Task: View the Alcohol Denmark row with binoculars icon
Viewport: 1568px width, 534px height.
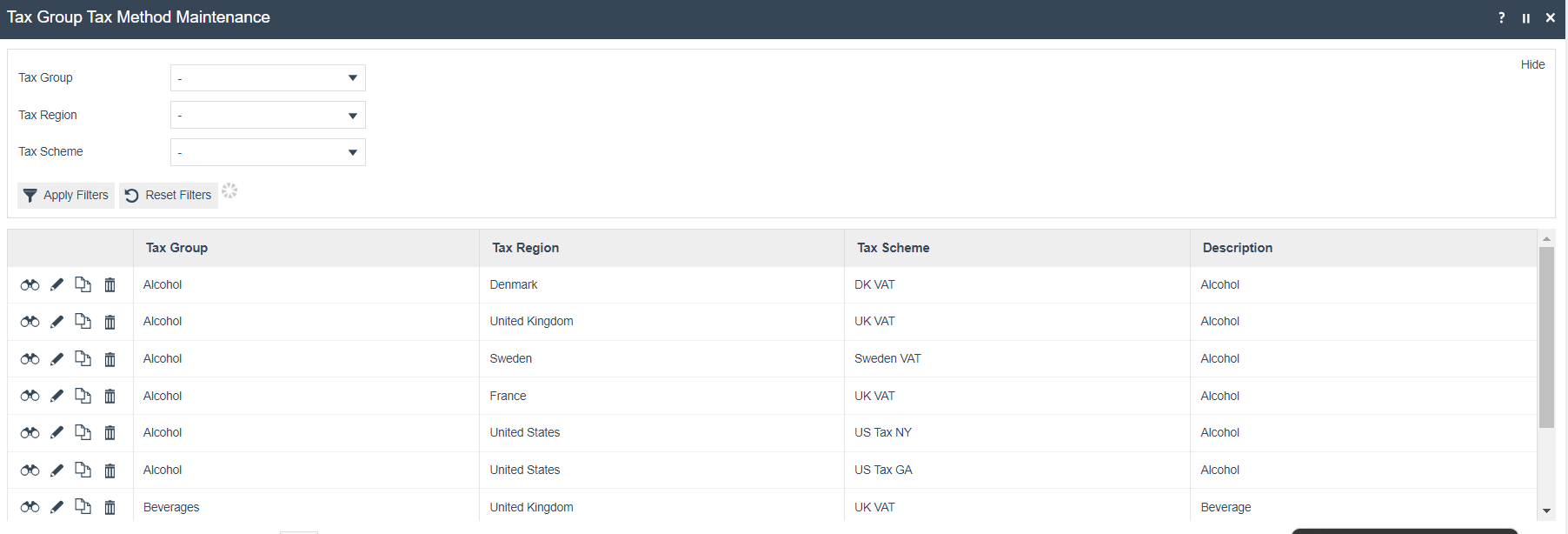Action: pyautogui.click(x=30, y=284)
